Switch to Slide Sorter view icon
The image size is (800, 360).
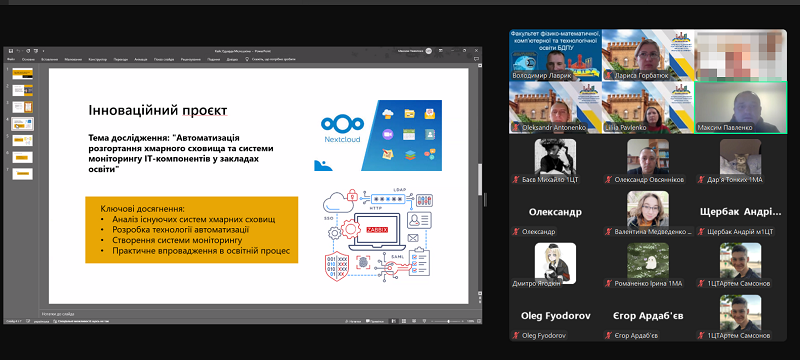(404, 321)
